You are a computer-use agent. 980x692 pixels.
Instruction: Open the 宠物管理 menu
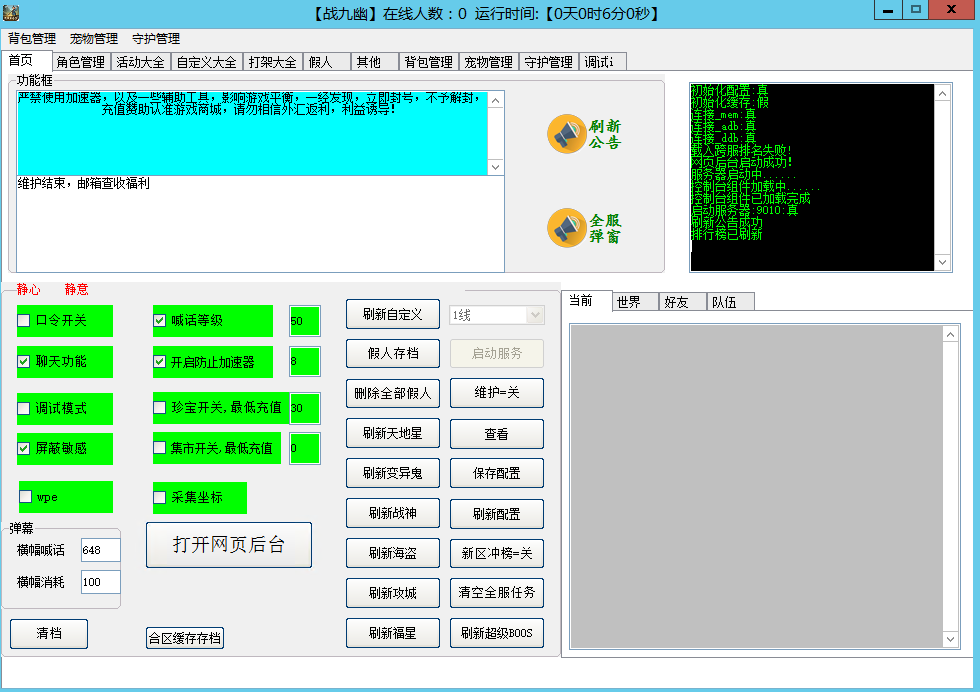[x=94, y=39]
